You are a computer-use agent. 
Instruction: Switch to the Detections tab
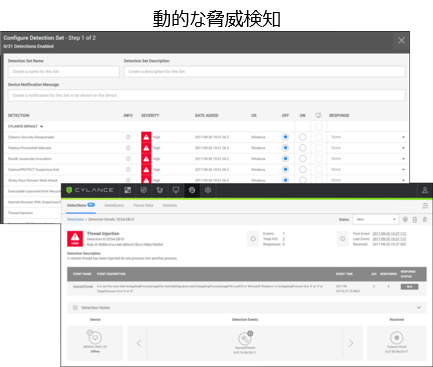coord(81,205)
